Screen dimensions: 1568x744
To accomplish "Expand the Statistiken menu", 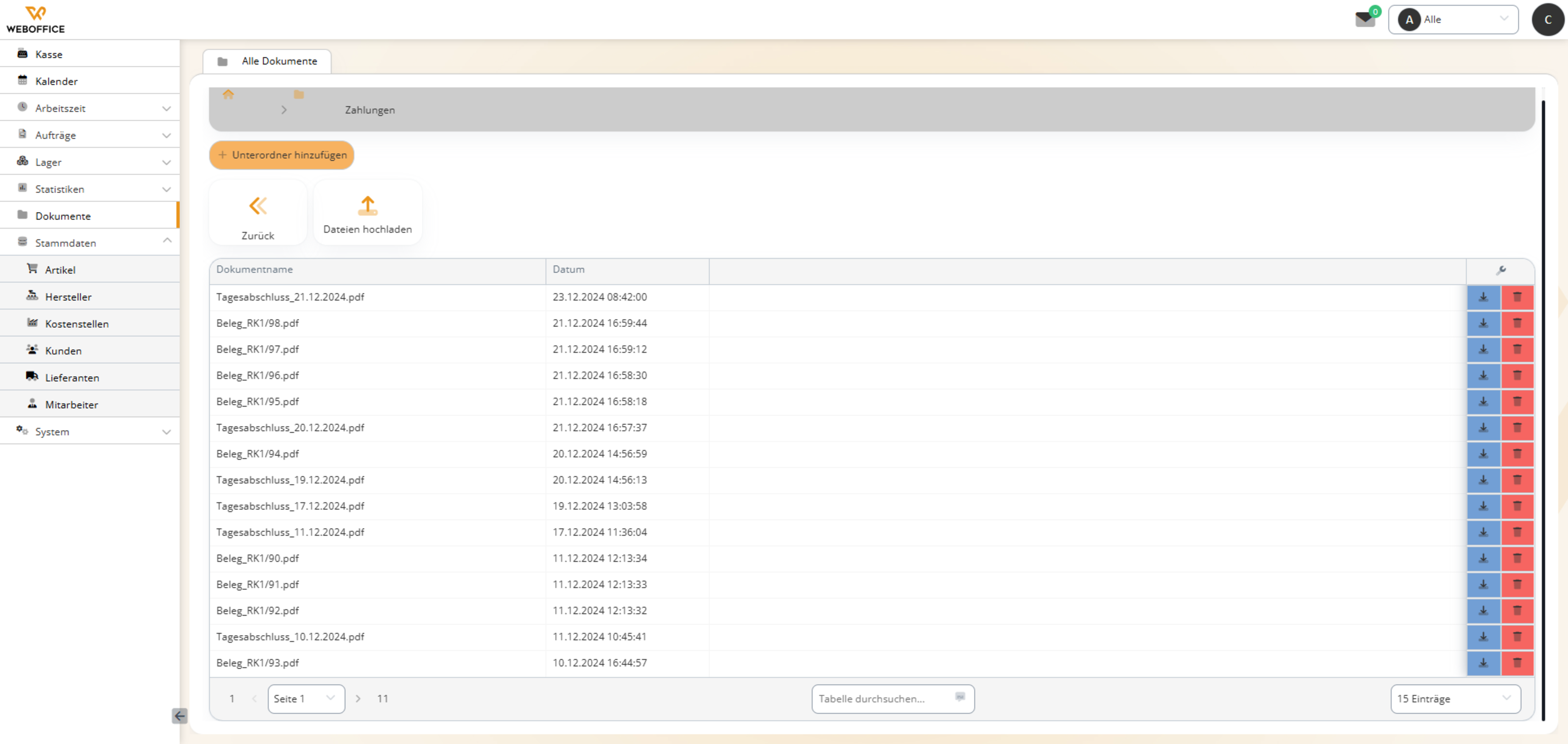I will click(x=90, y=189).
